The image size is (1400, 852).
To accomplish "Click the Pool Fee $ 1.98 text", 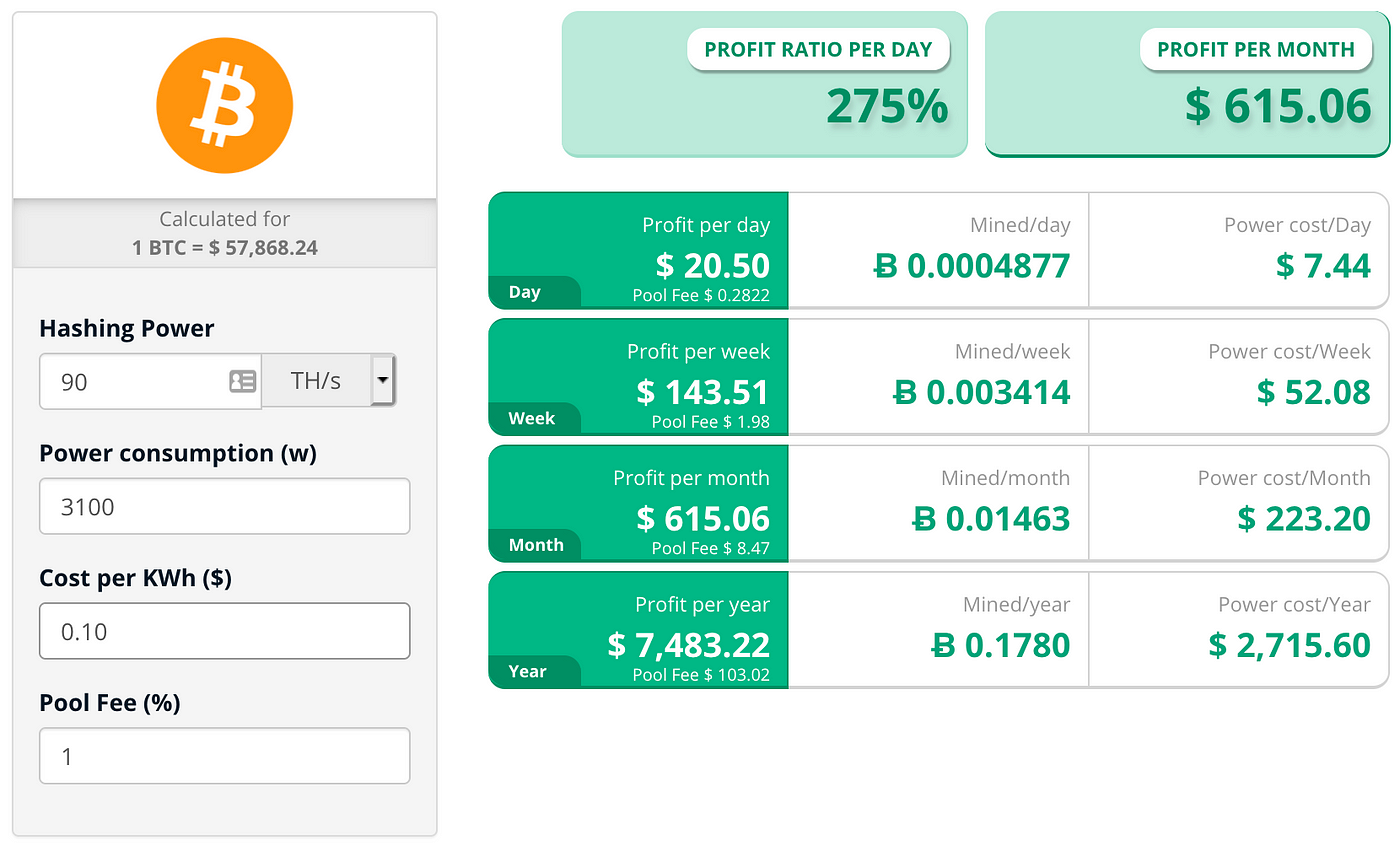I will pos(711,422).
